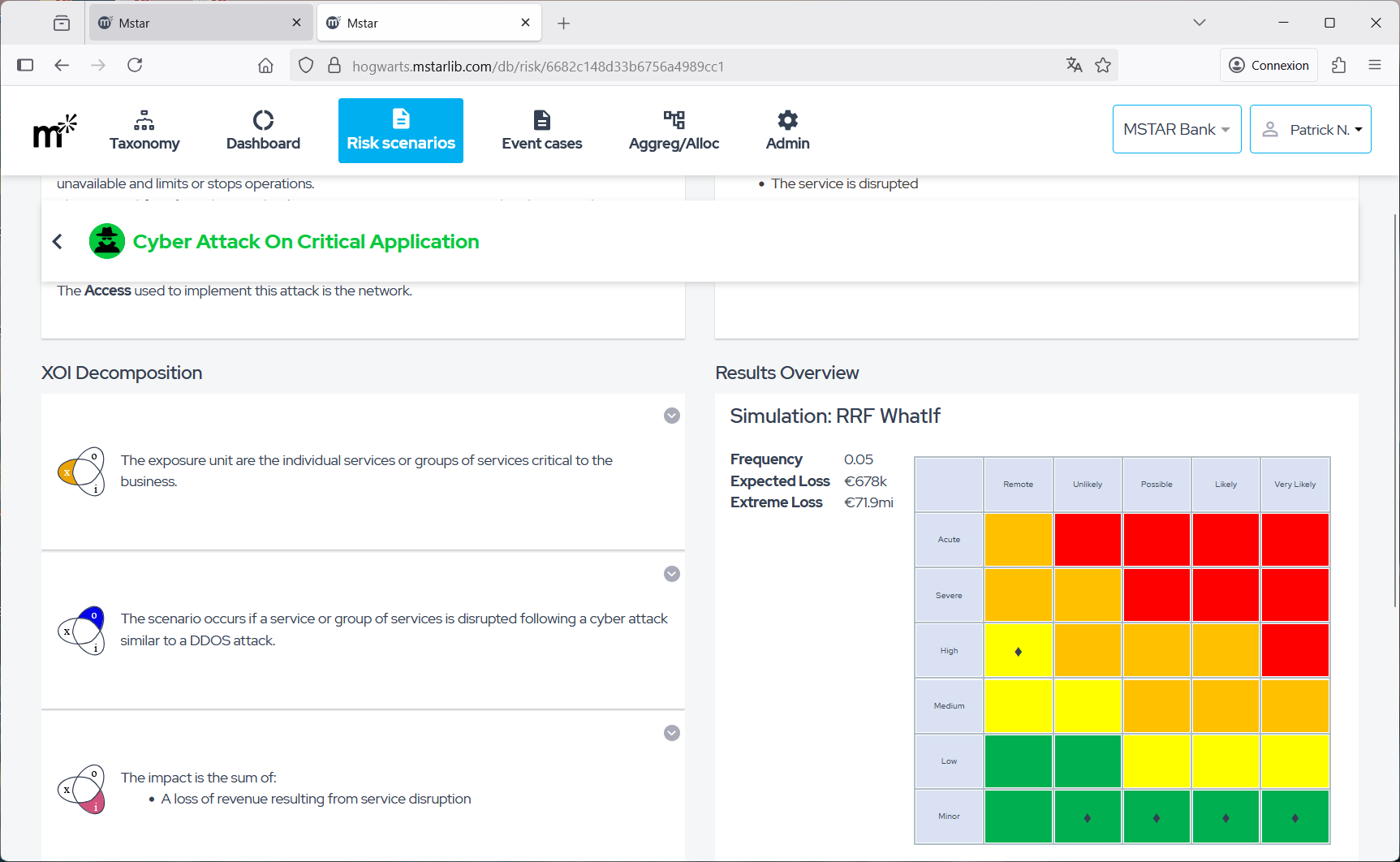Select the Low / Remote green cell
The height and width of the screenshot is (862, 1400).
coord(1018,761)
